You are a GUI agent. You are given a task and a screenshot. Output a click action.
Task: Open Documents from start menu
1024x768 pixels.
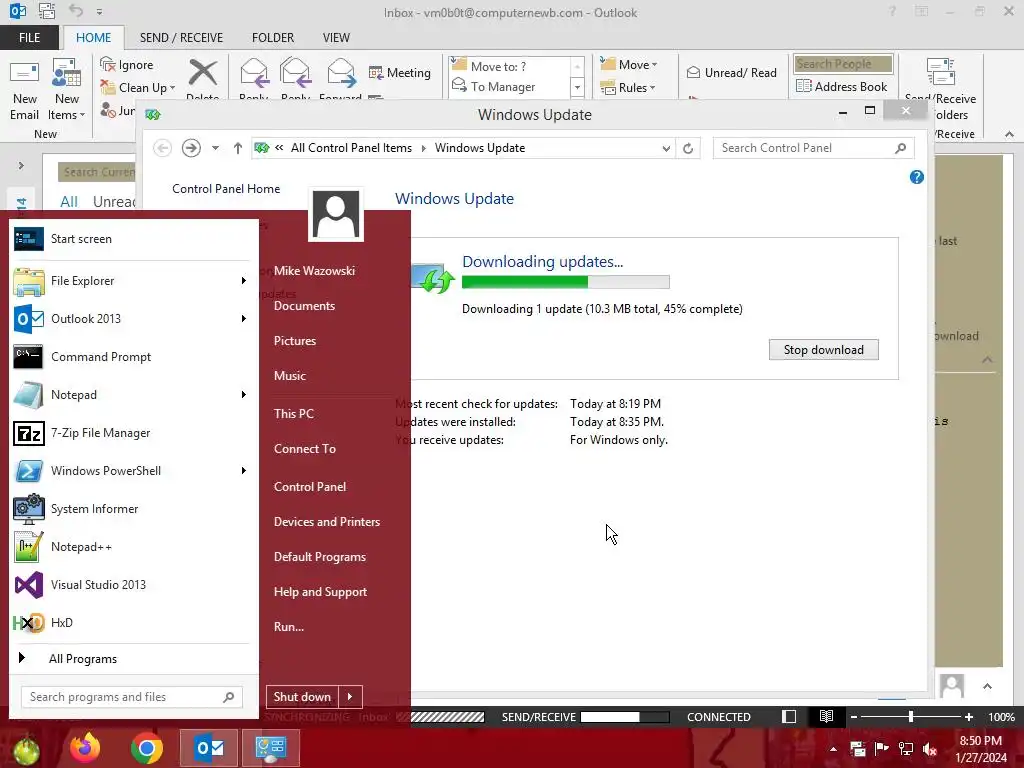(x=304, y=306)
